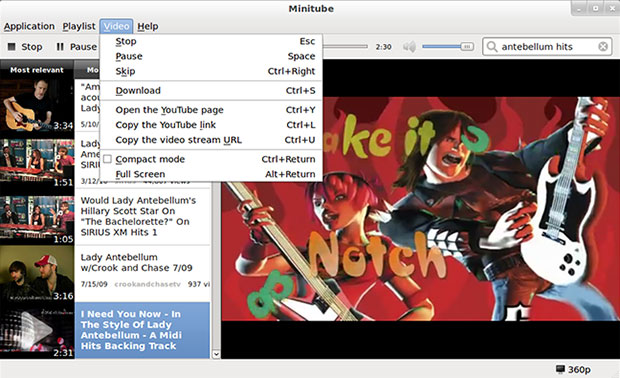Click the crookandchasetv channel name
The width and height of the screenshot is (620, 378).
147,284
